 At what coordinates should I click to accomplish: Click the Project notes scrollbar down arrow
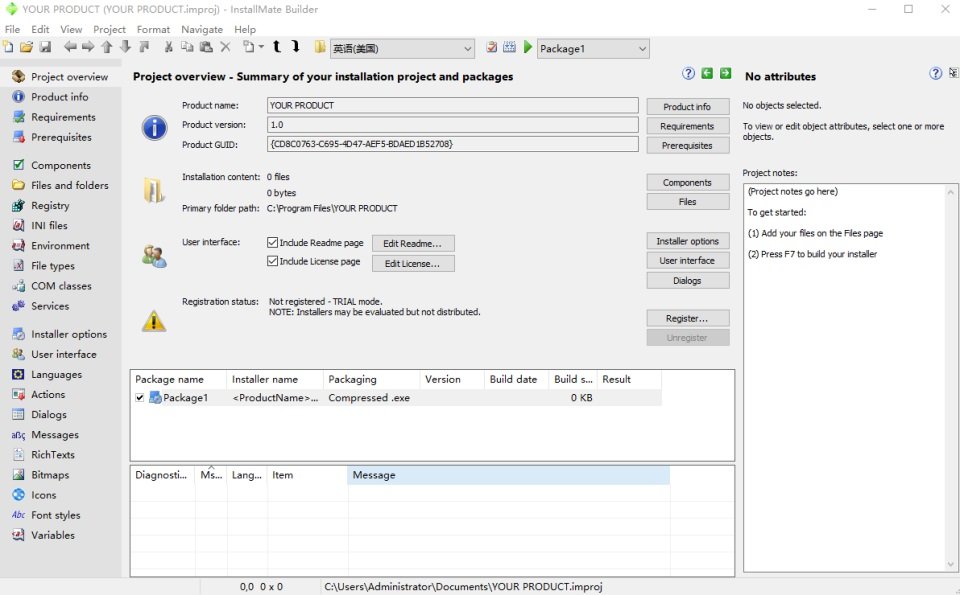click(x=951, y=564)
